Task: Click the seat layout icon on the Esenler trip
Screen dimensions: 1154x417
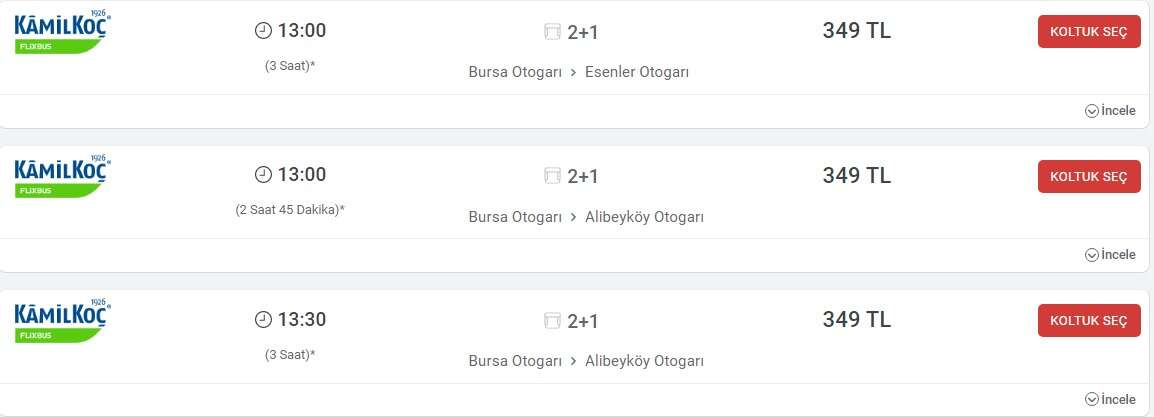Action: click(552, 32)
